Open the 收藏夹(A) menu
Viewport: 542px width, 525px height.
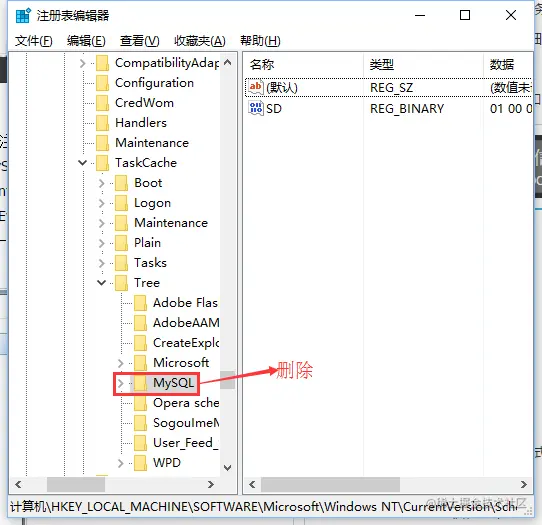click(200, 41)
